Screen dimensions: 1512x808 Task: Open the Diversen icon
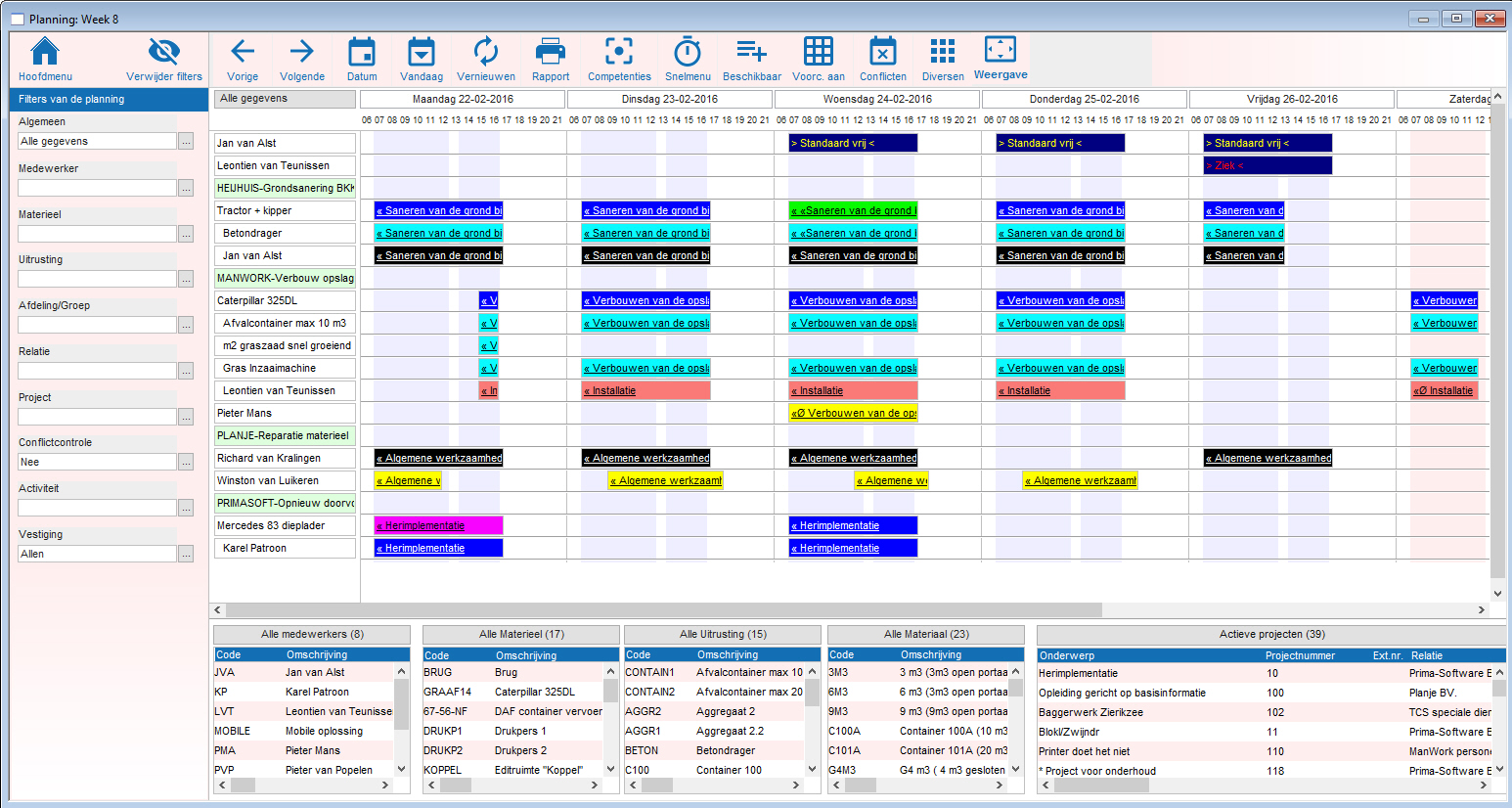coord(943,52)
